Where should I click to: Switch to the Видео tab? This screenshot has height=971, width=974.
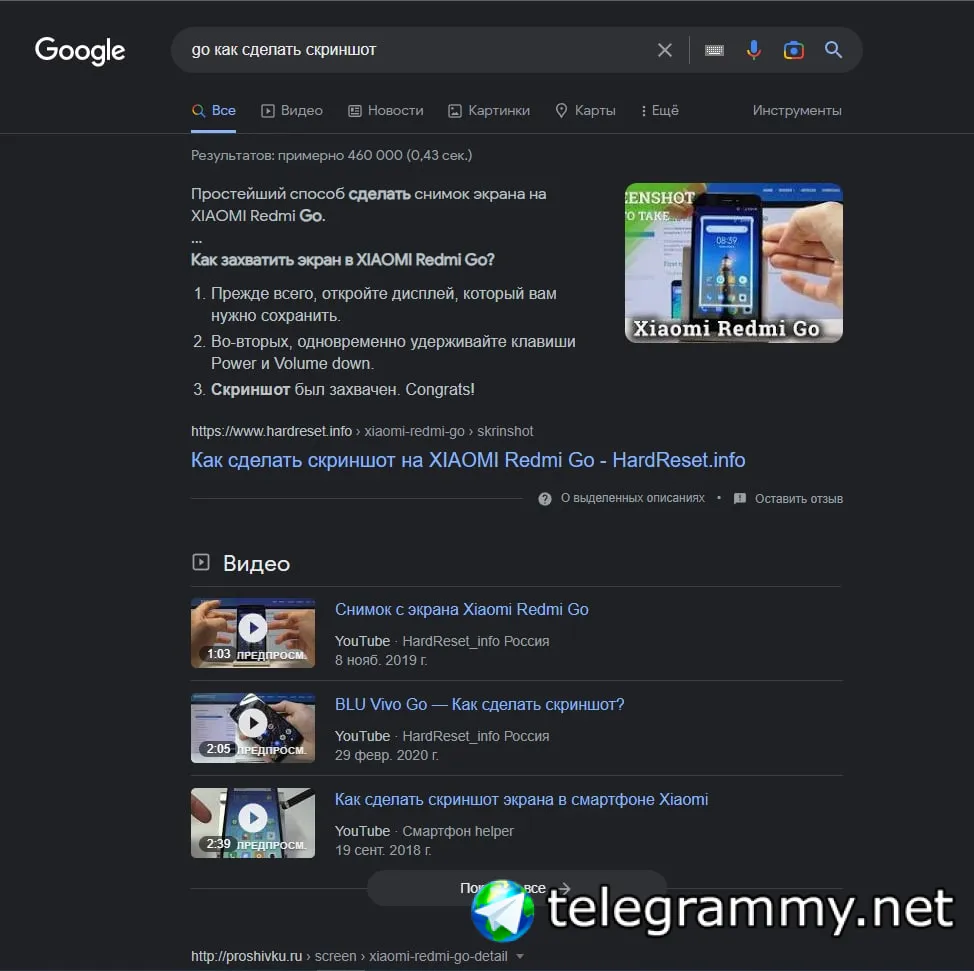pos(292,111)
